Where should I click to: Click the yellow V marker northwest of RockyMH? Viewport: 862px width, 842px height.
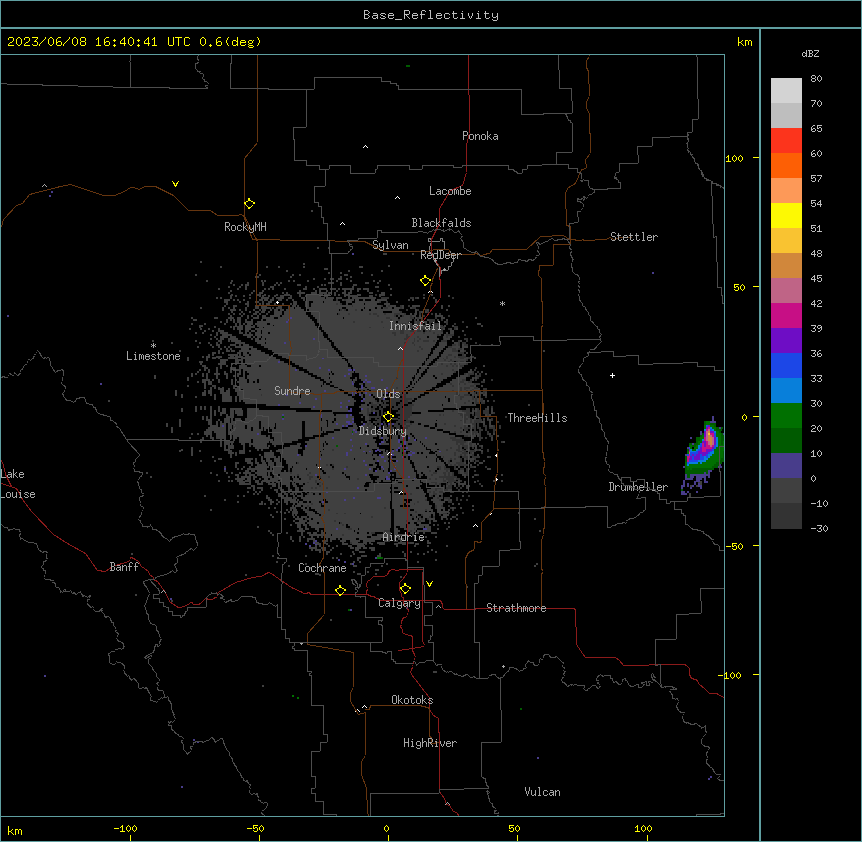click(x=175, y=184)
